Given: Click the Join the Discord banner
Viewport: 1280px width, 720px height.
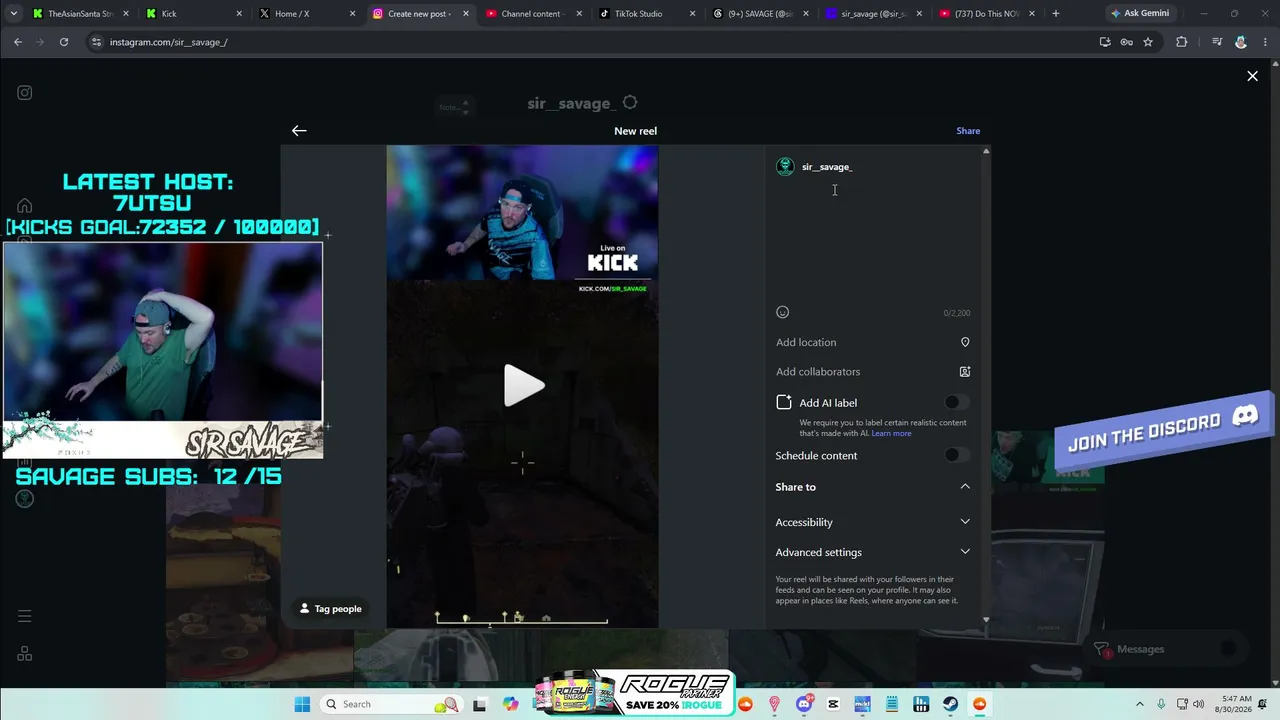Looking at the screenshot, I should [x=1165, y=430].
